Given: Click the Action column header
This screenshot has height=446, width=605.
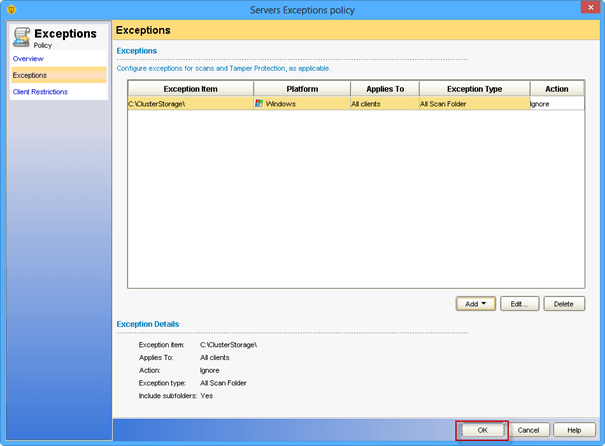Looking at the screenshot, I should [556, 89].
